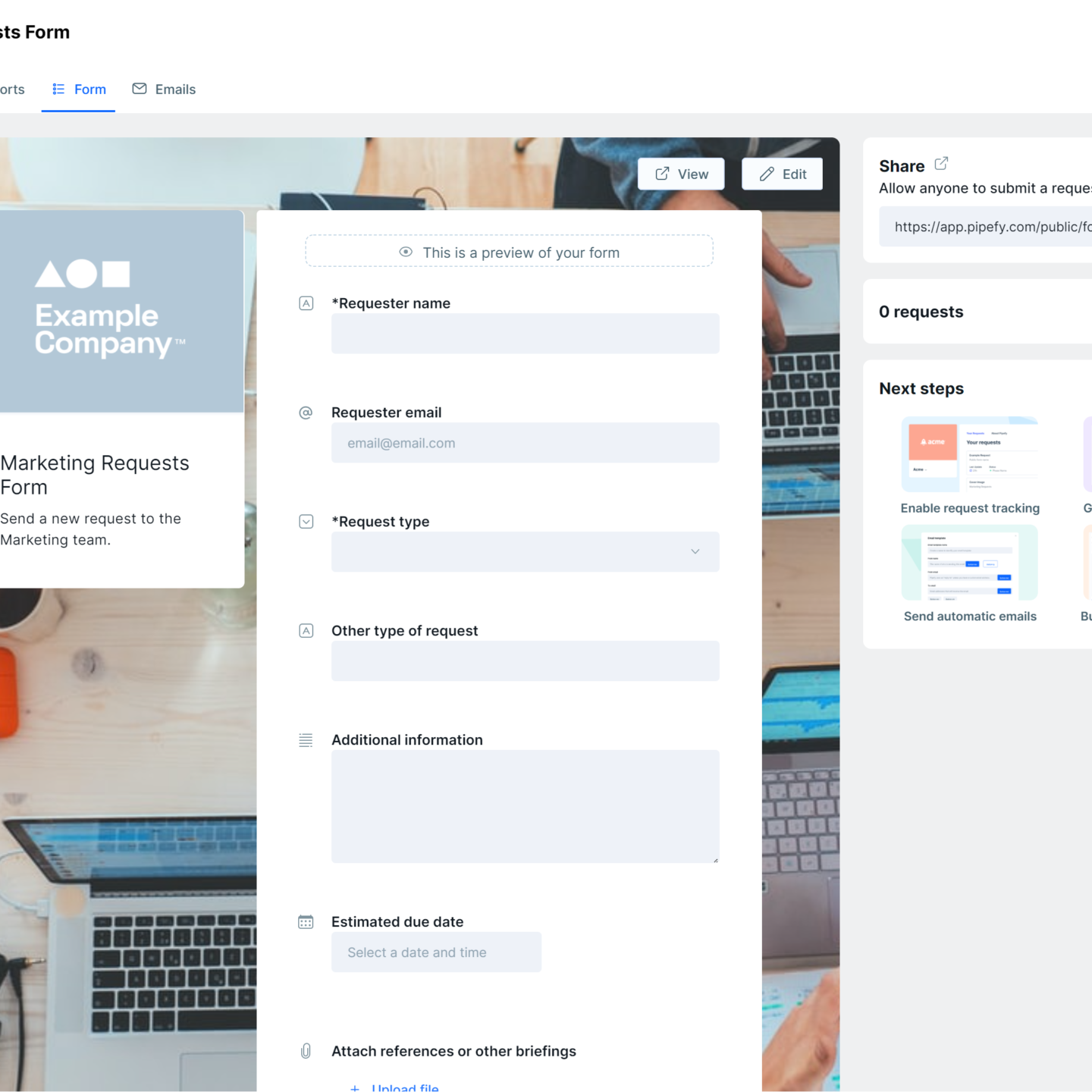1092x1092 pixels.
Task: Click the text field icon beside Requester name
Action: coord(306,303)
